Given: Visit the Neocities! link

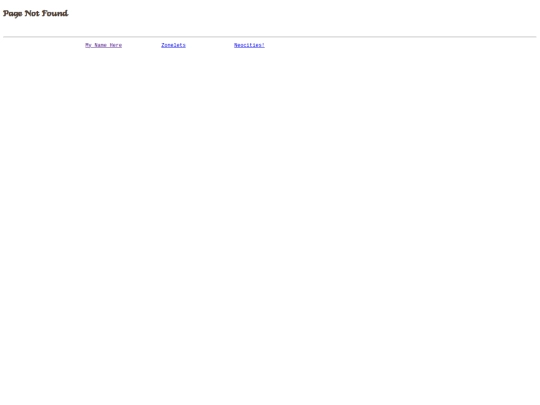Looking at the screenshot, I should tap(249, 45).
